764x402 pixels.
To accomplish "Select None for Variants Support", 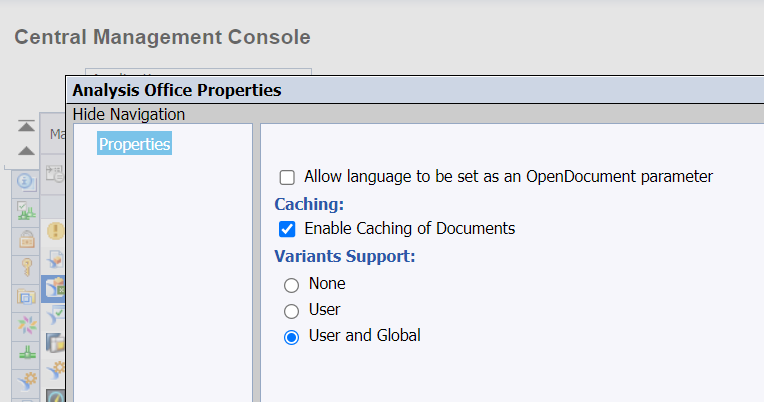I will [x=291, y=285].
